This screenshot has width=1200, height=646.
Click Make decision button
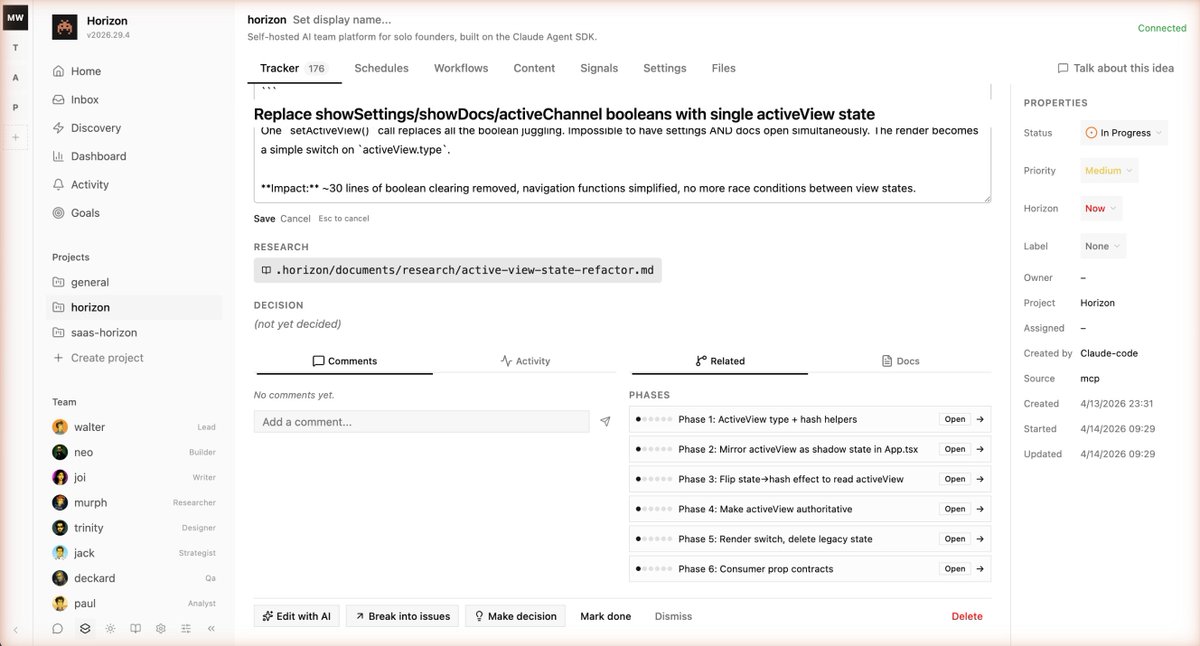[515, 616]
